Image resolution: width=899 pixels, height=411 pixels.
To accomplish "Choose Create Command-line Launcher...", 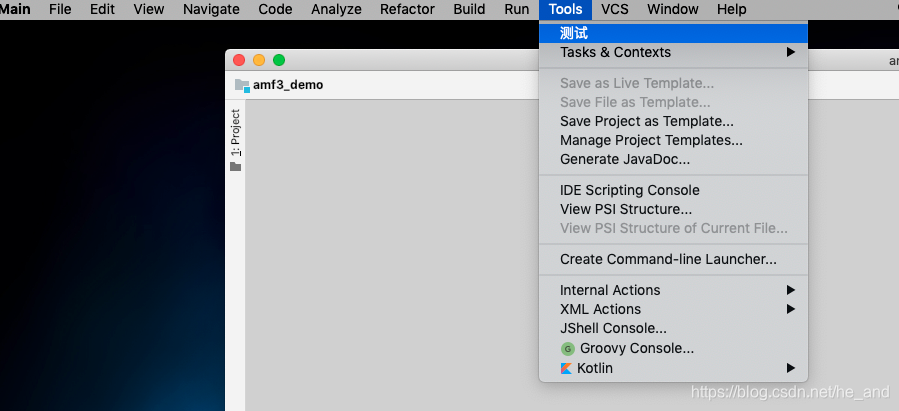I will (x=673, y=259).
